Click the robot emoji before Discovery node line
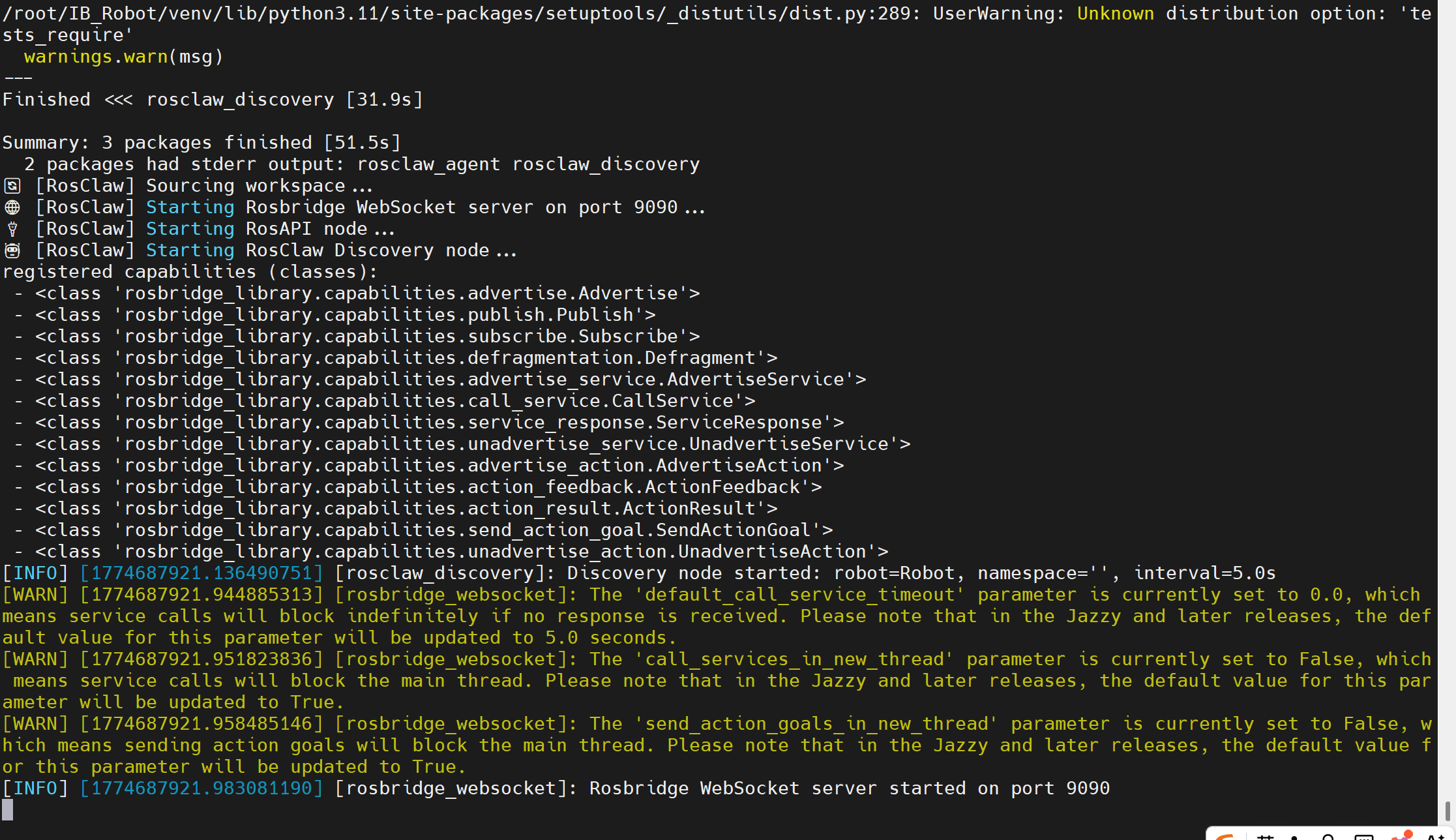Image resolution: width=1456 pixels, height=840 pixels. (x=12, y=250)
